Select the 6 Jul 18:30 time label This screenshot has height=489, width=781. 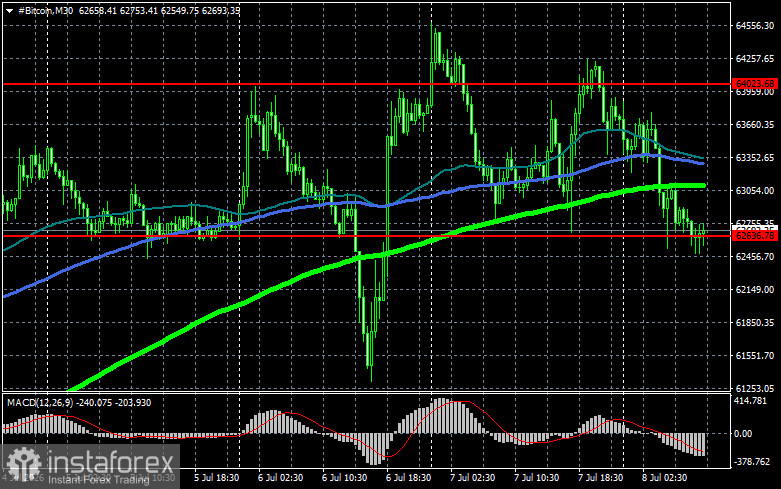(408, 478)
